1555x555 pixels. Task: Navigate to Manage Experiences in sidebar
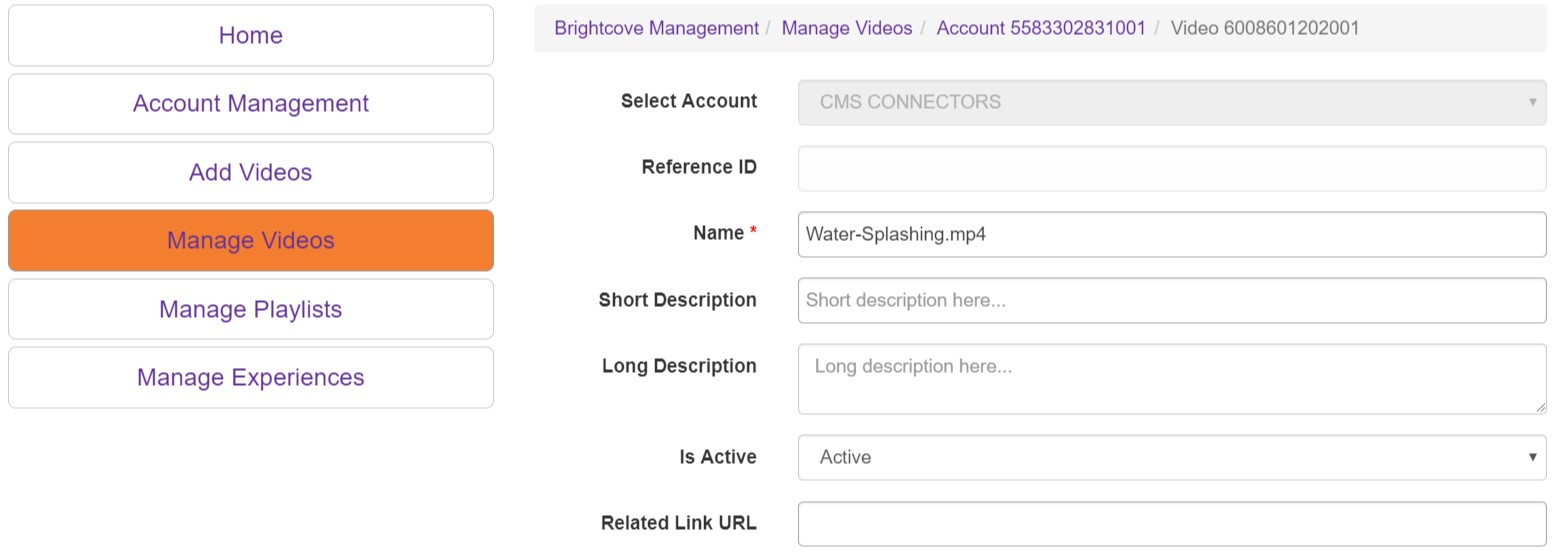[x=250, y=378]
